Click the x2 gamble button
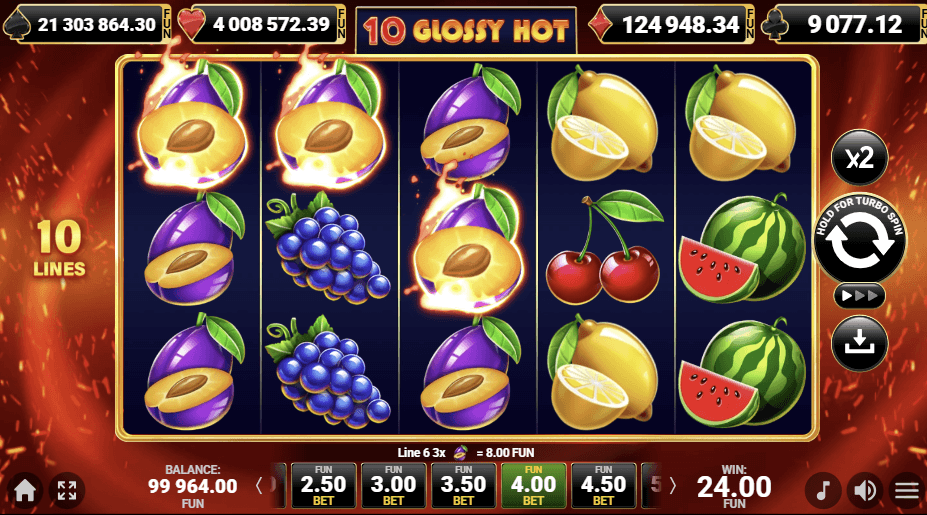Screen dimensions: 927x515 (x=859, y=158)
